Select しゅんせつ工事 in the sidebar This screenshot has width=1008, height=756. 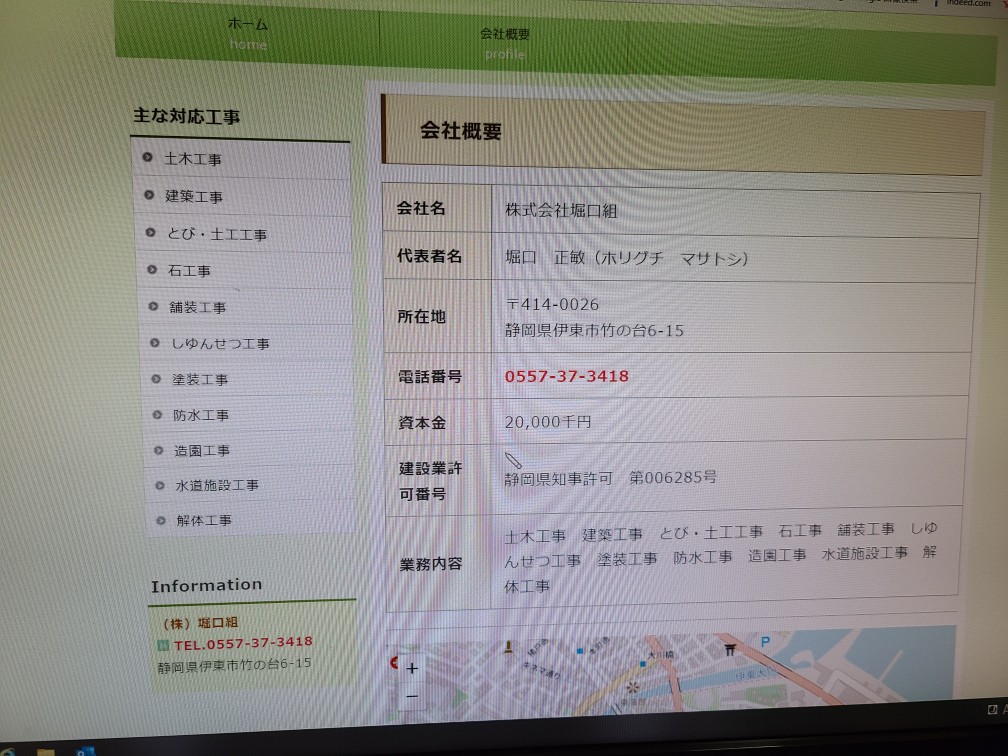tap(220, 343)
